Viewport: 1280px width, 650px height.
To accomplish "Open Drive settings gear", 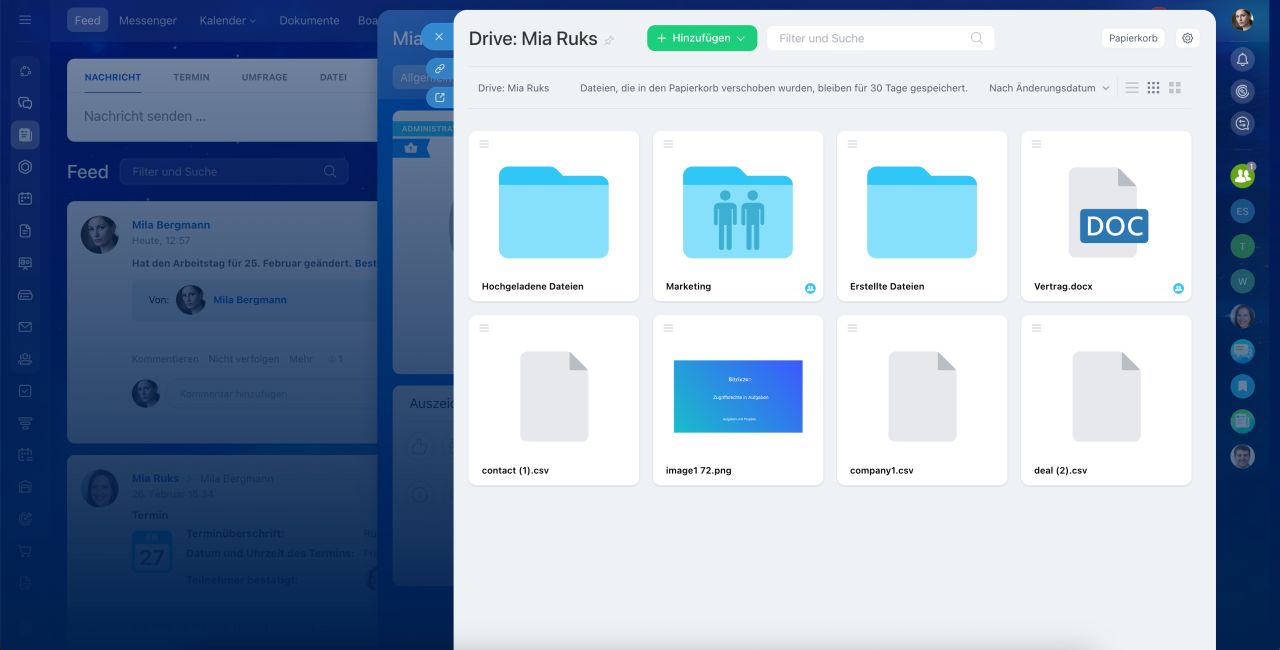I will point(1188,38).
